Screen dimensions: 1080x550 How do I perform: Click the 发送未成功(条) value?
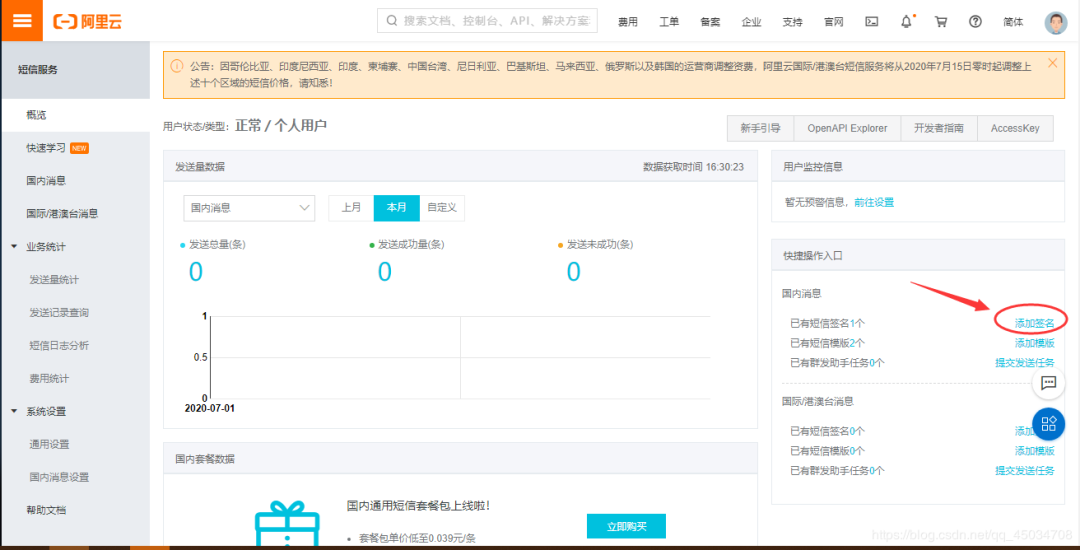pyautogui.click(x=574, y=272)
